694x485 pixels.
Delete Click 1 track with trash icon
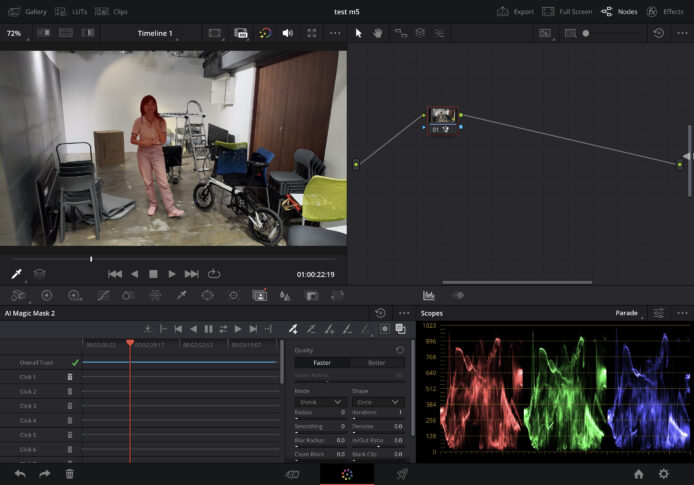coord(70,377)
